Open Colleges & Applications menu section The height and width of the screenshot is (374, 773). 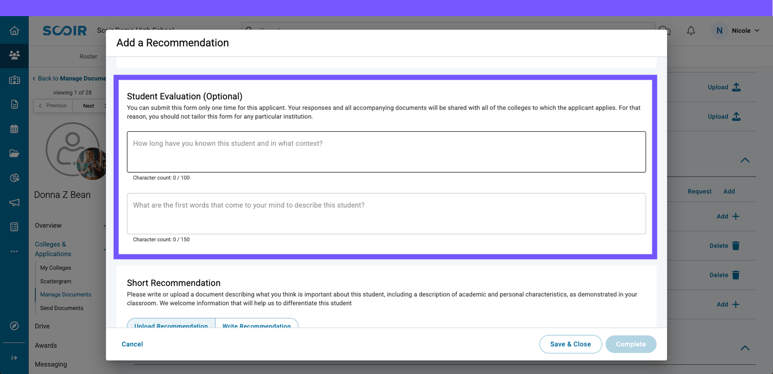(x=53, y=249)
